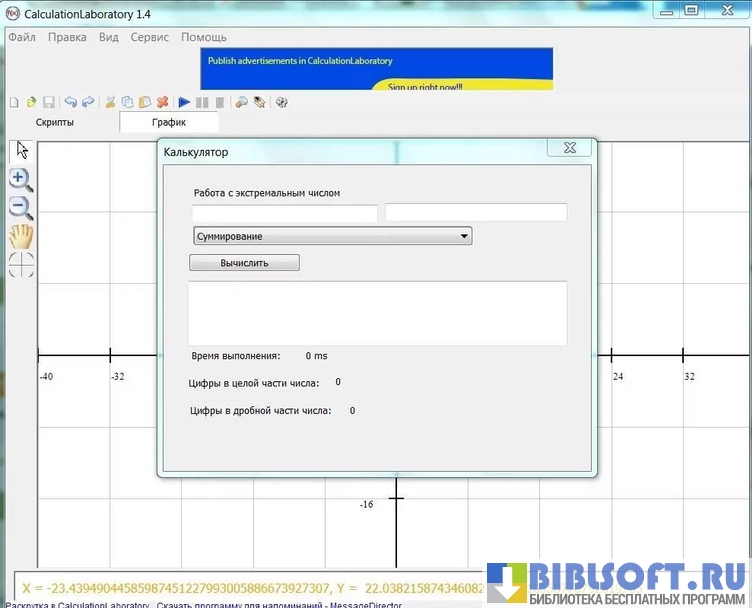Open the Сервис menu

(x=150, y=37)
